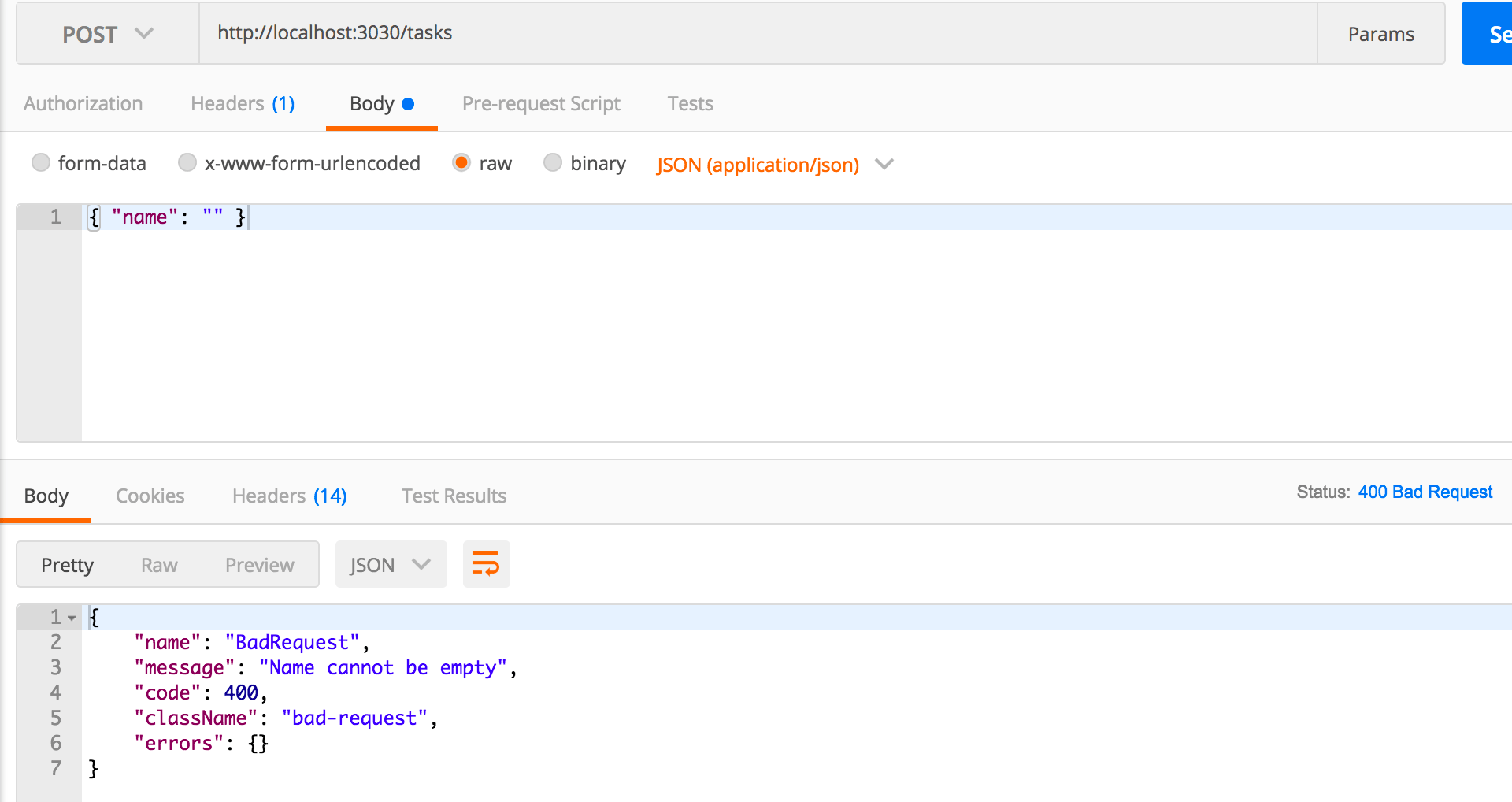Open the Params panel
This screenshot has height=802, width=1512.
click(1381, 33)
